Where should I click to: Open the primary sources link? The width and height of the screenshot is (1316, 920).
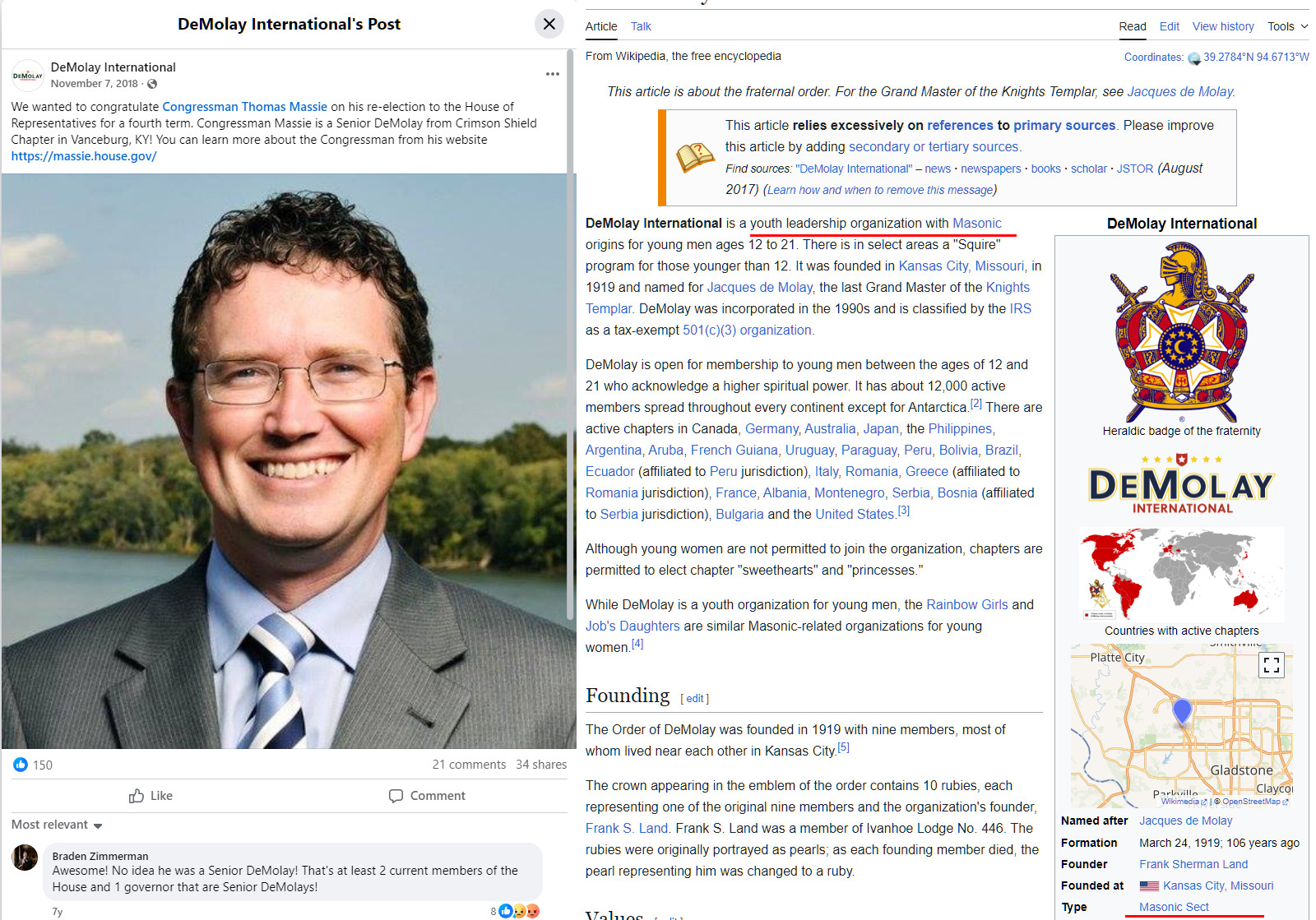click(x=1064, y=126)
